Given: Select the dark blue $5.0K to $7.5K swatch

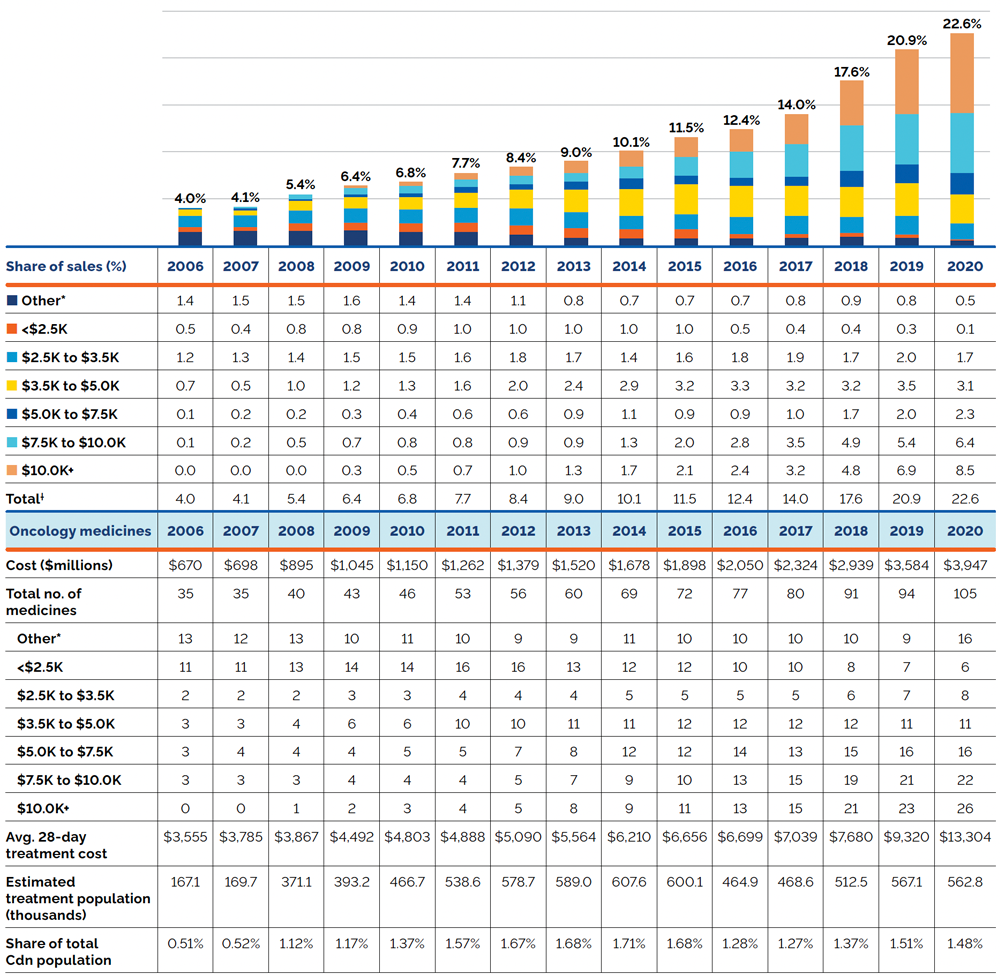Looking at the screenshot, I should tap(11, 414).
